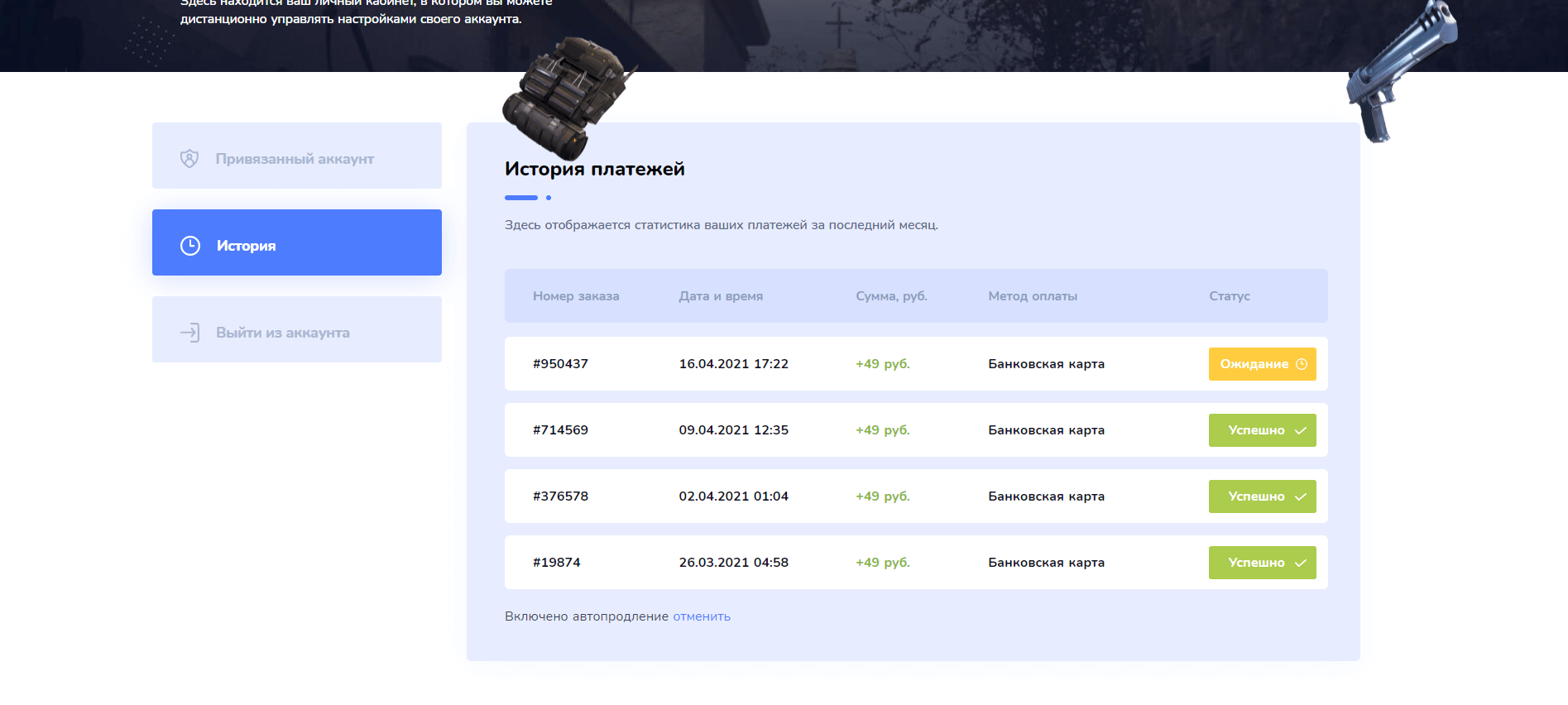Click the отменить autorenewal link

coord(702,616)
